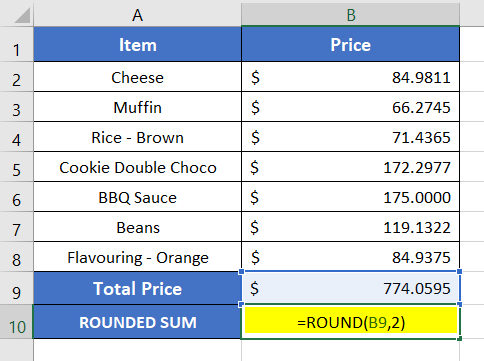The width and height of the screenshot is (484, 361).
Task: Select column A header
Action: pos(137,15)
